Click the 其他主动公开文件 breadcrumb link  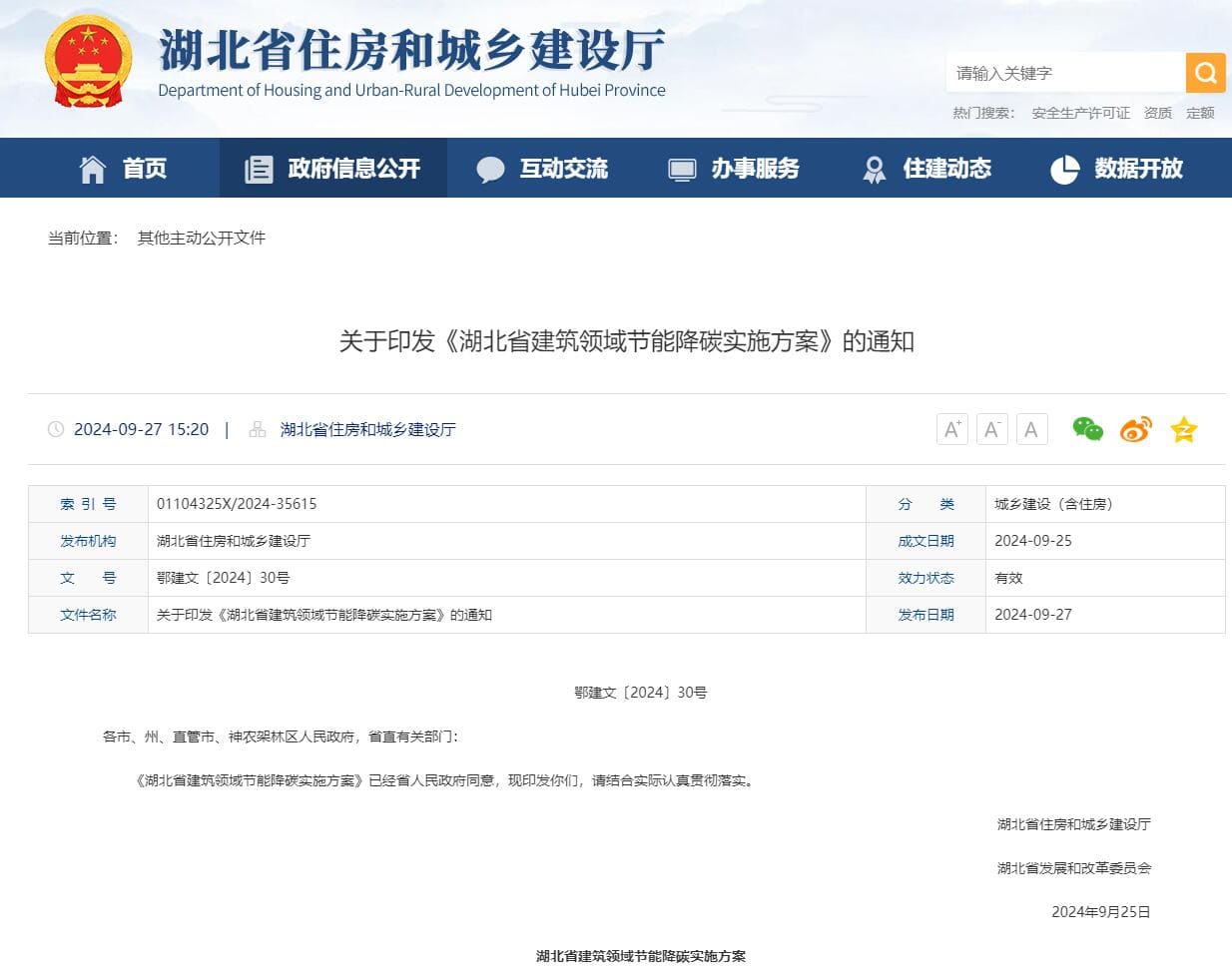(x=201, y=238)
